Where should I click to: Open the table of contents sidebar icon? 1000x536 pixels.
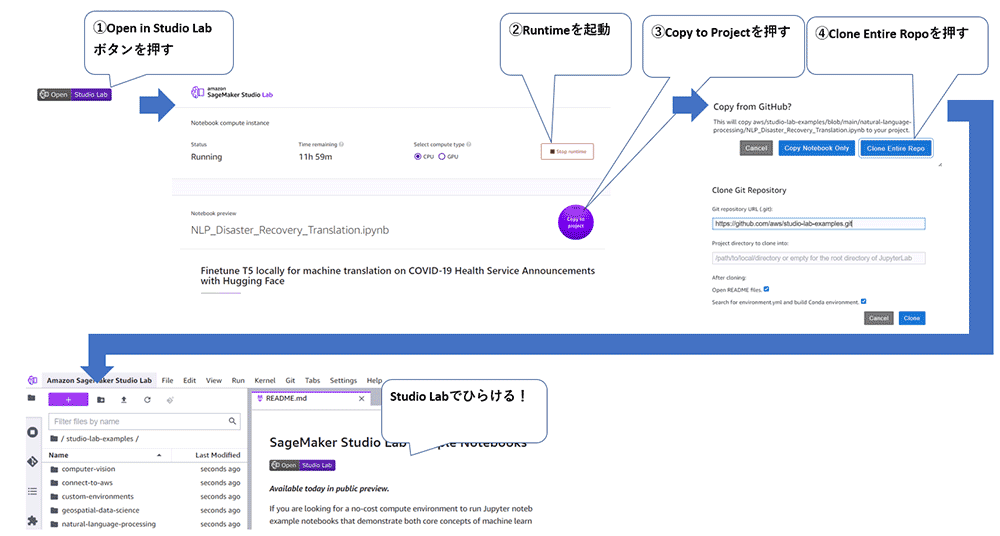(33, 491)
